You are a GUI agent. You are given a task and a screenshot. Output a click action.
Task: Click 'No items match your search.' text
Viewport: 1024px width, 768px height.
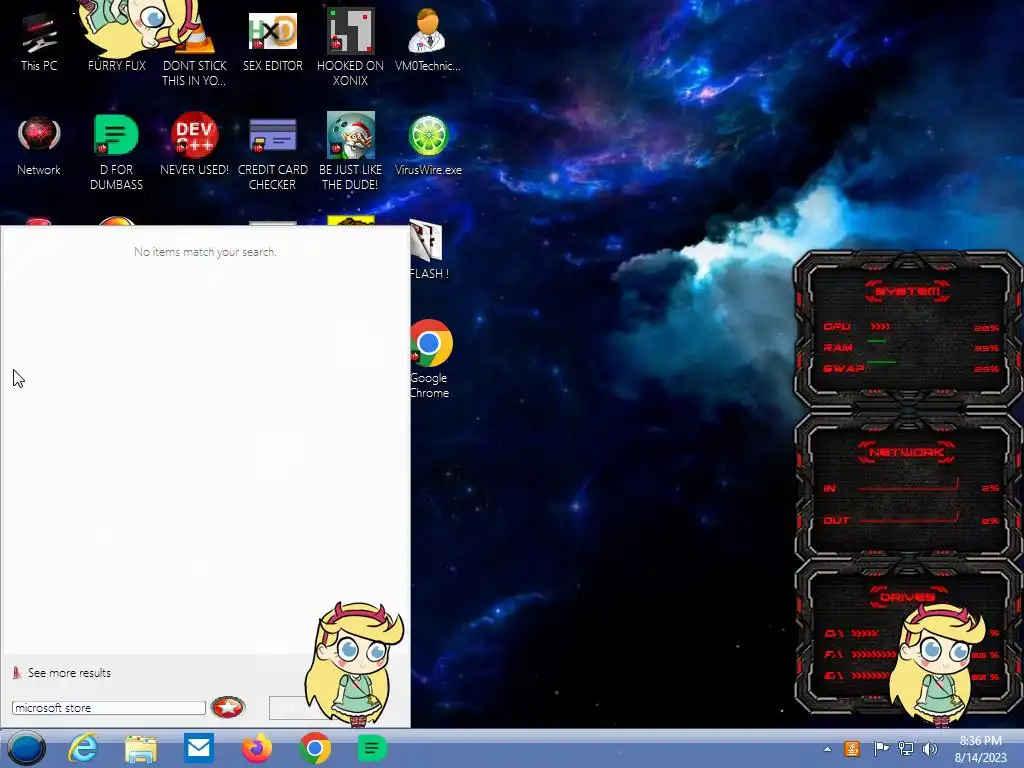205,252
